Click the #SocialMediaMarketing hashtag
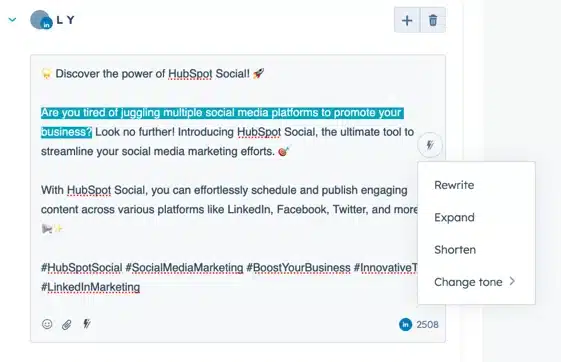 [184, 268]
